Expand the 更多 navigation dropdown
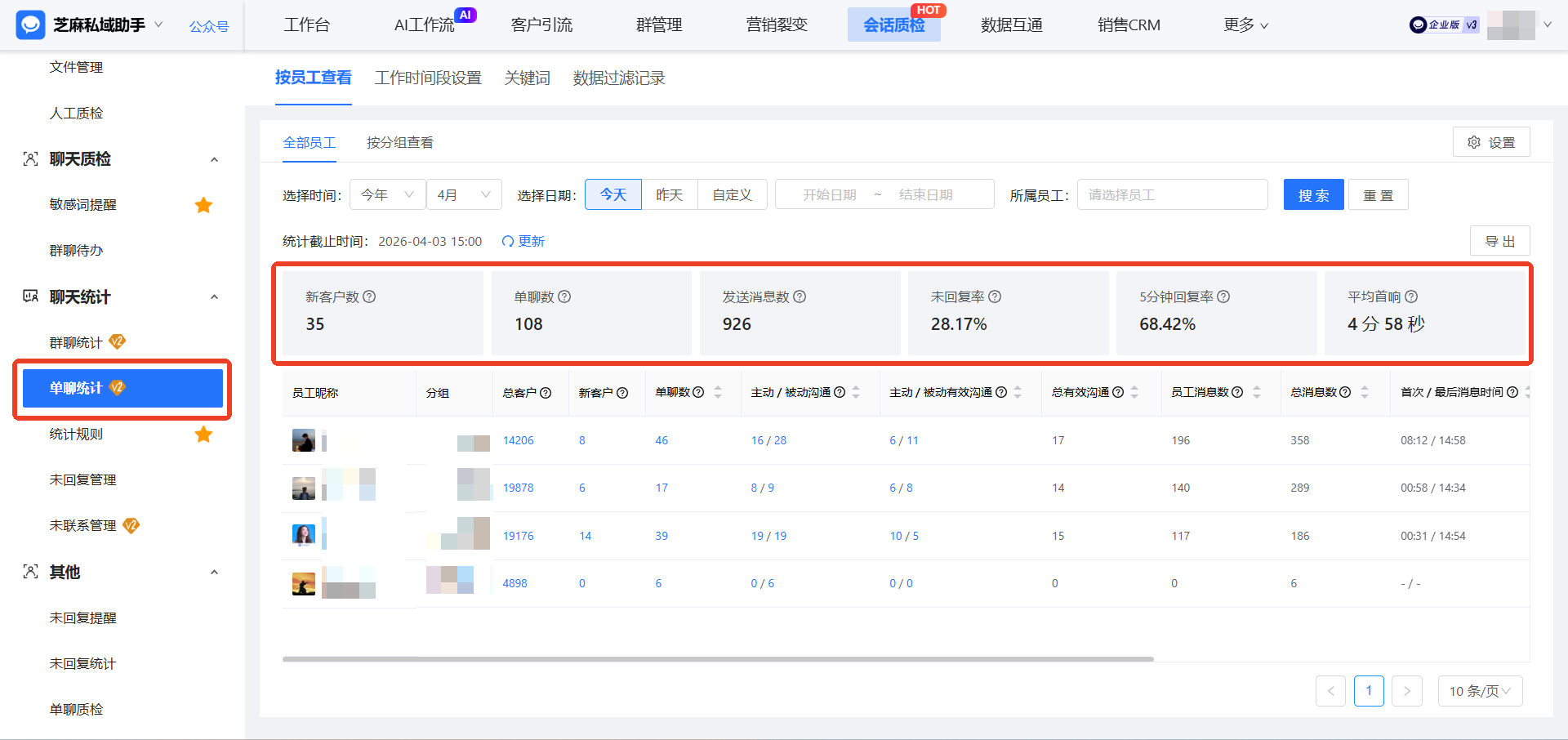Image resolution: width=1568 pixels, height=740 pixels. point(1245,25)
